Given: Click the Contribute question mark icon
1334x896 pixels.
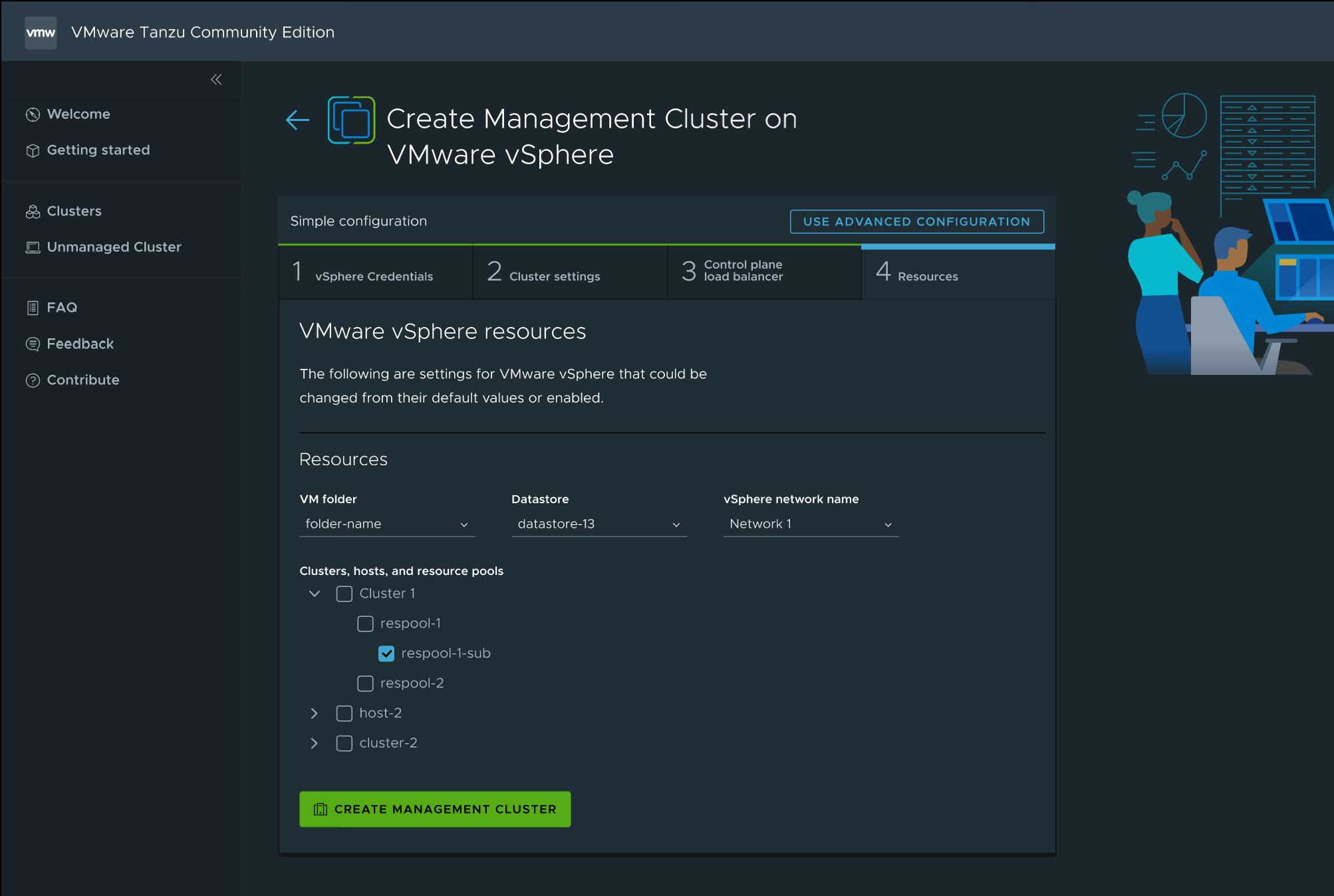Looking at the screenshot, I should [x=33, y=380].
